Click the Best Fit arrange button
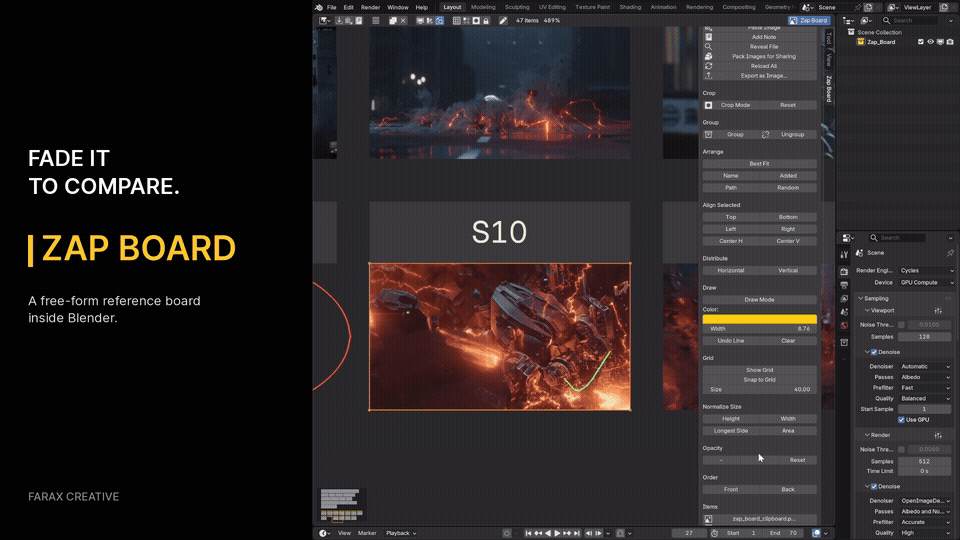 [x=759, y=164]
